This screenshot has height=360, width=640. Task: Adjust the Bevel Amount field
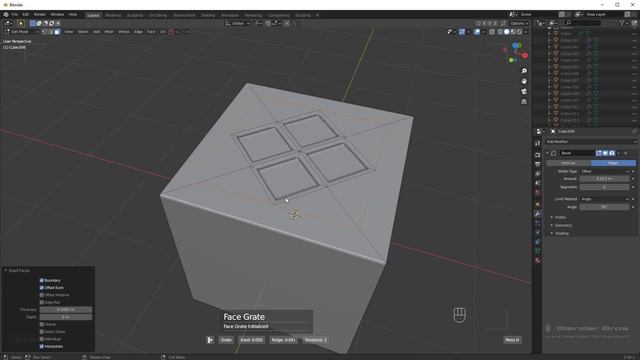pyautogui.click(x=604, y=179)
